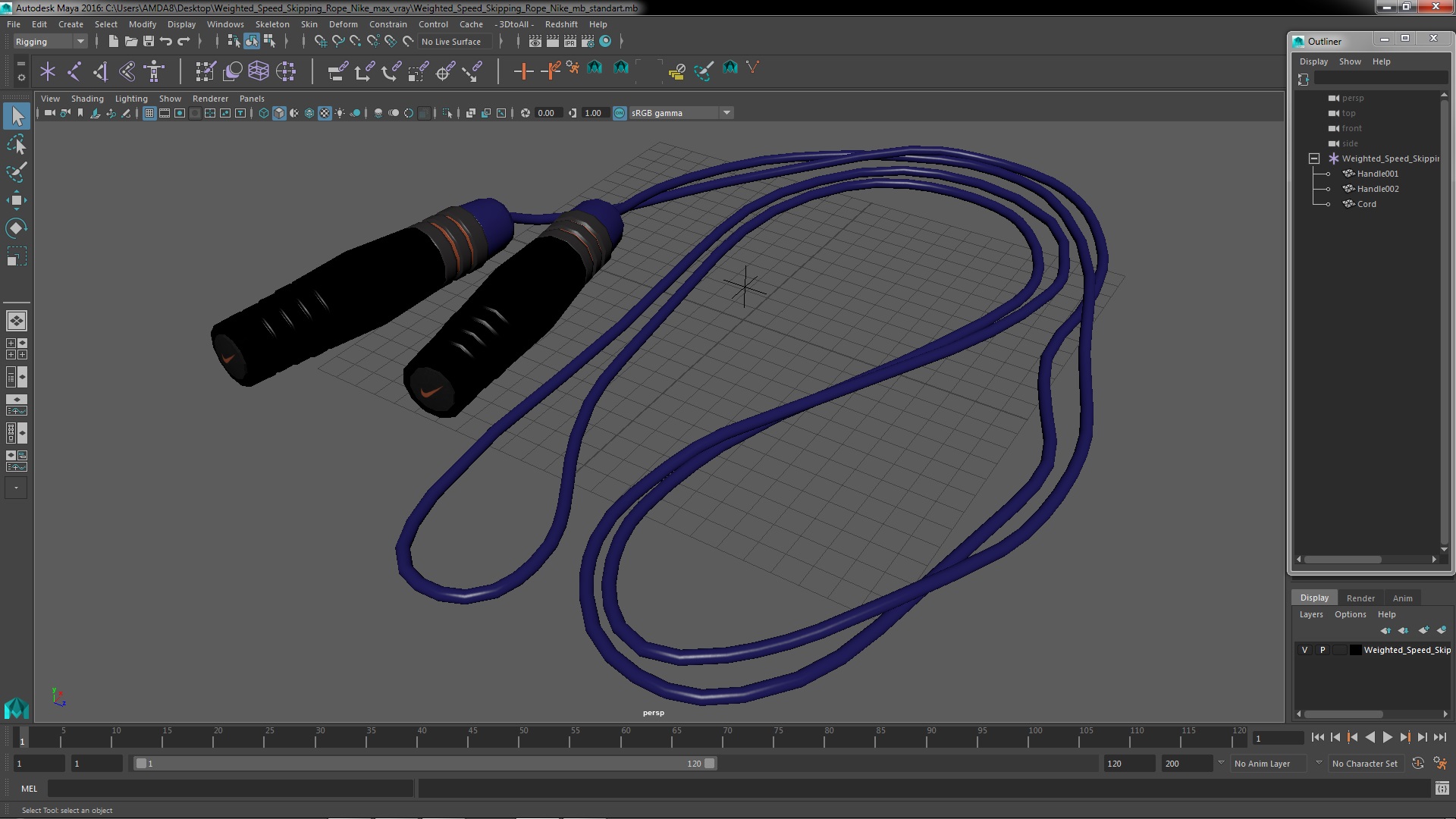
Task: Open the Render View clapperboard icon
Action: coord(535,42)
